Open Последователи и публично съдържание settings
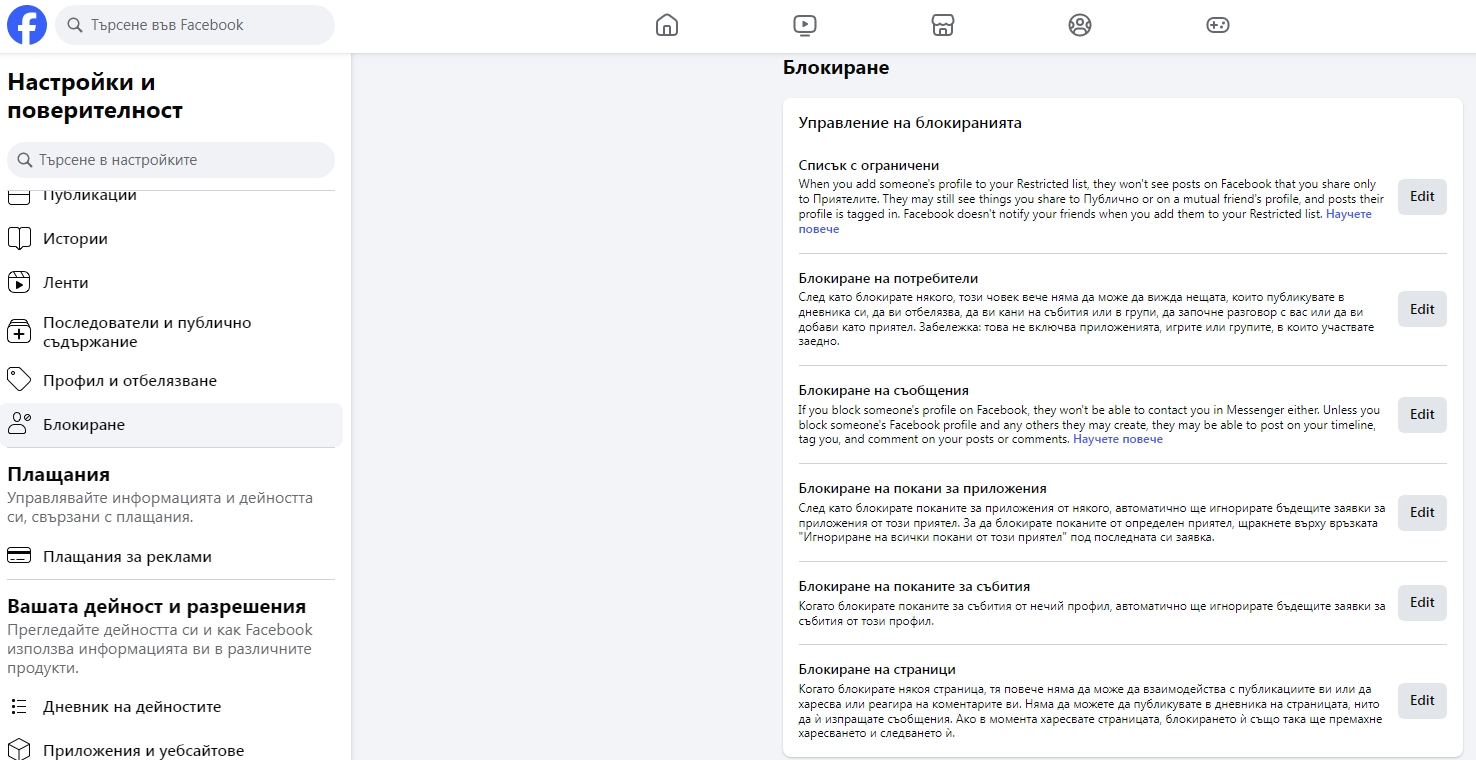 (x=147, y=332)
